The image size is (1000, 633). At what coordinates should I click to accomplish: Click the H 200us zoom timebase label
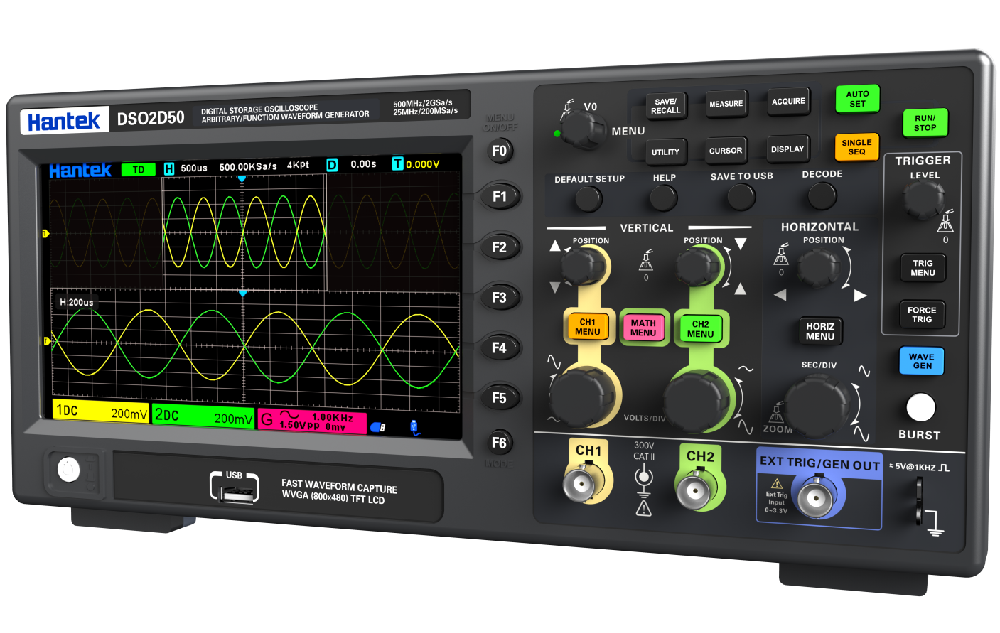(77, 302)
